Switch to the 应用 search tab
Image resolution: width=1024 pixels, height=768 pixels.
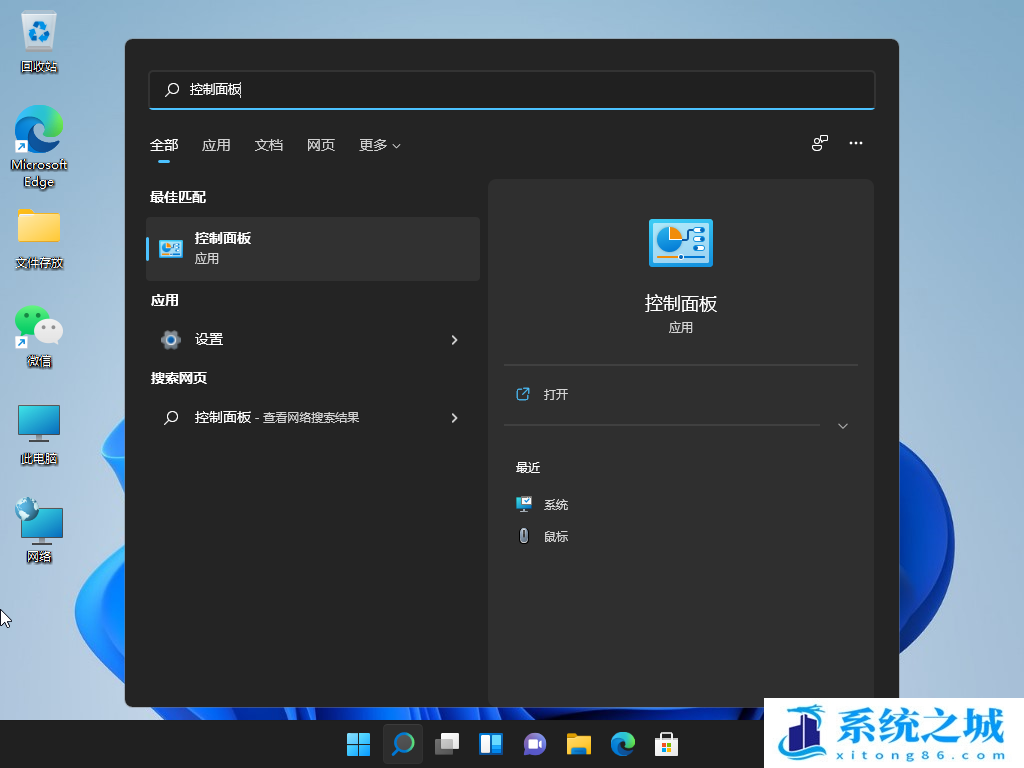pos(216,145)
